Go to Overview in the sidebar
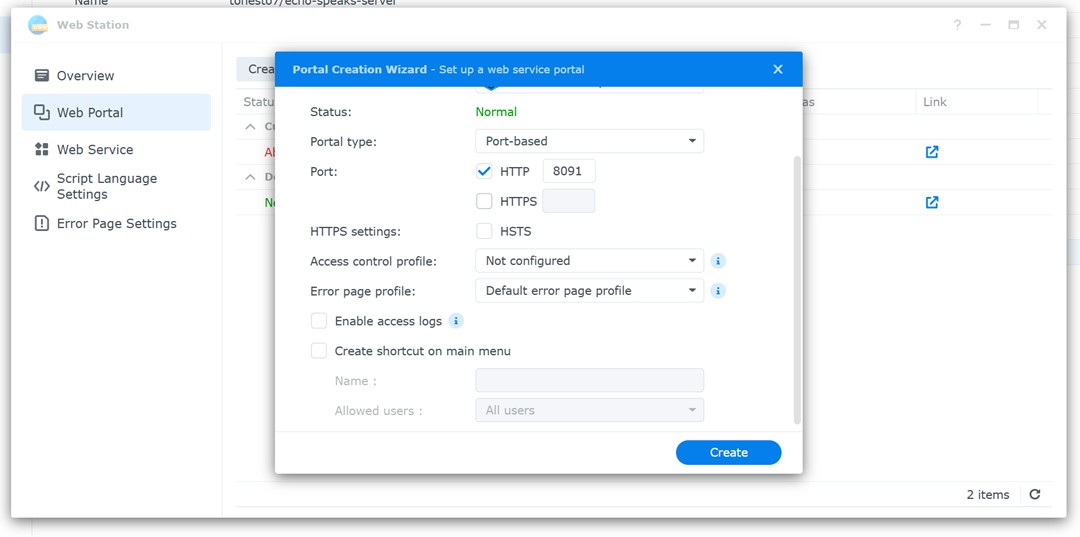 [x=85, y=76]
